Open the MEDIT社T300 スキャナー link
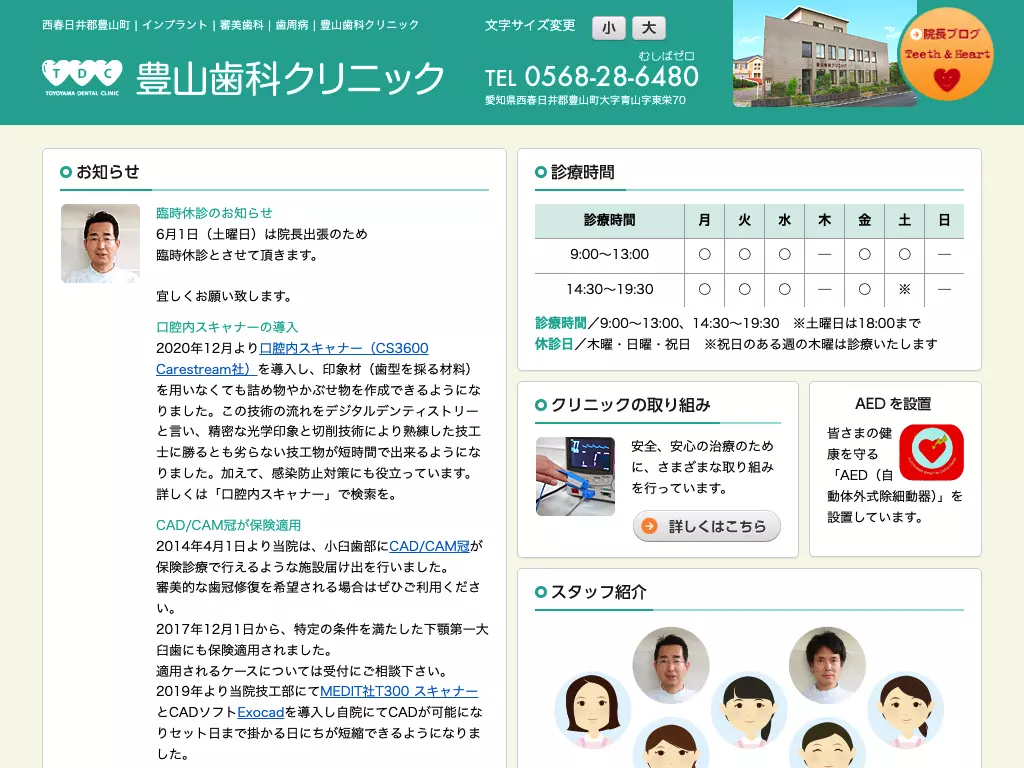The height and width of the screenshot is (768, 1024). 399,691
